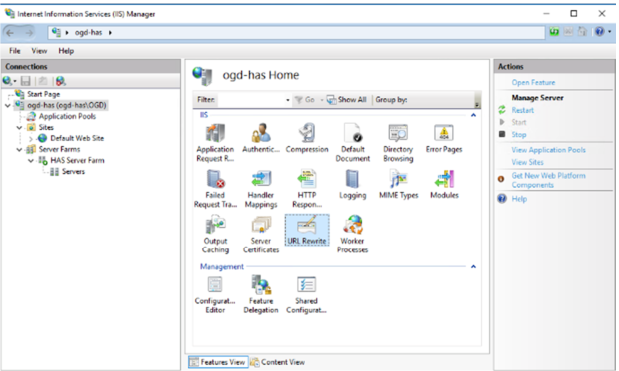Select the Servers tree item

point(73,172)
